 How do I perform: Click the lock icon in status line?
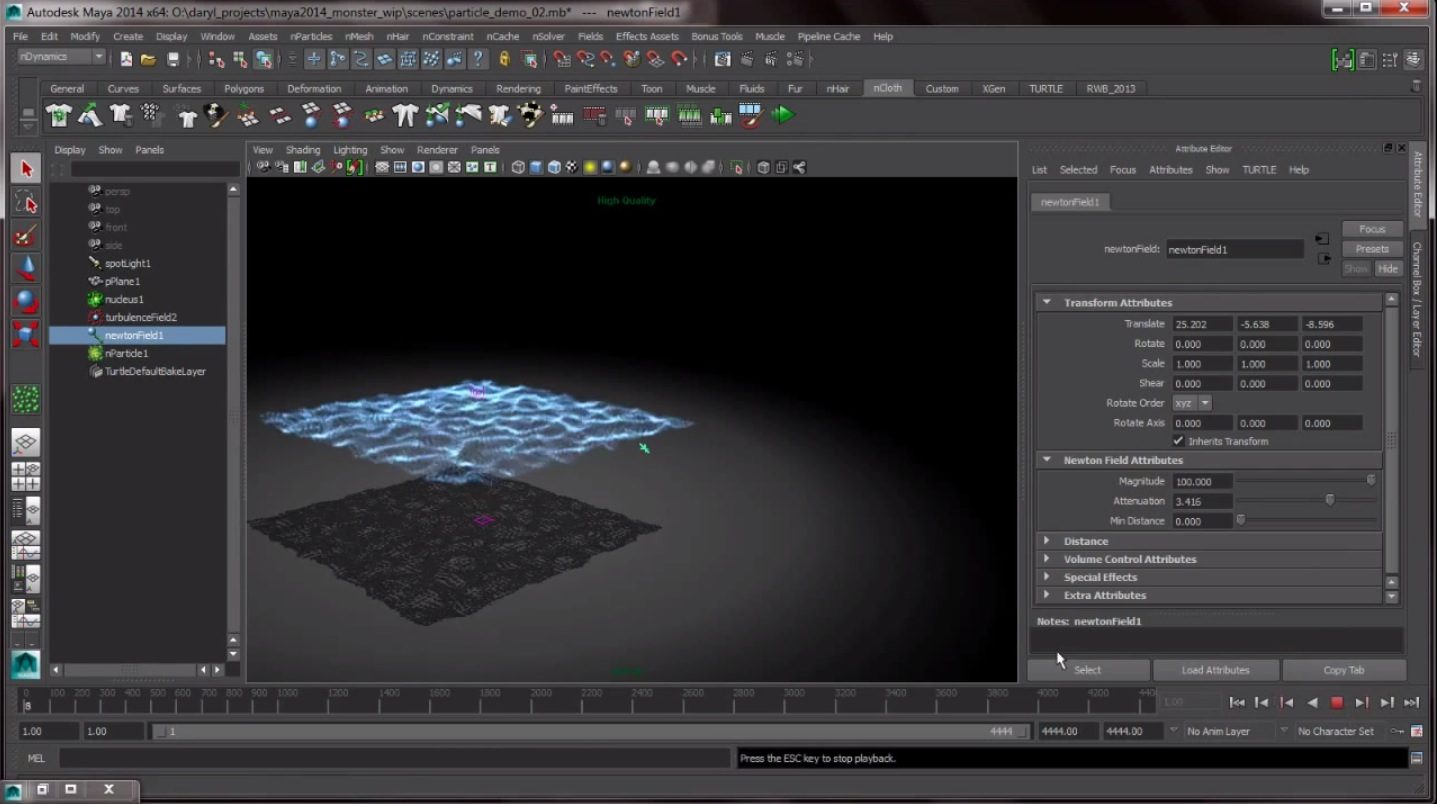[x=505, y=59]
